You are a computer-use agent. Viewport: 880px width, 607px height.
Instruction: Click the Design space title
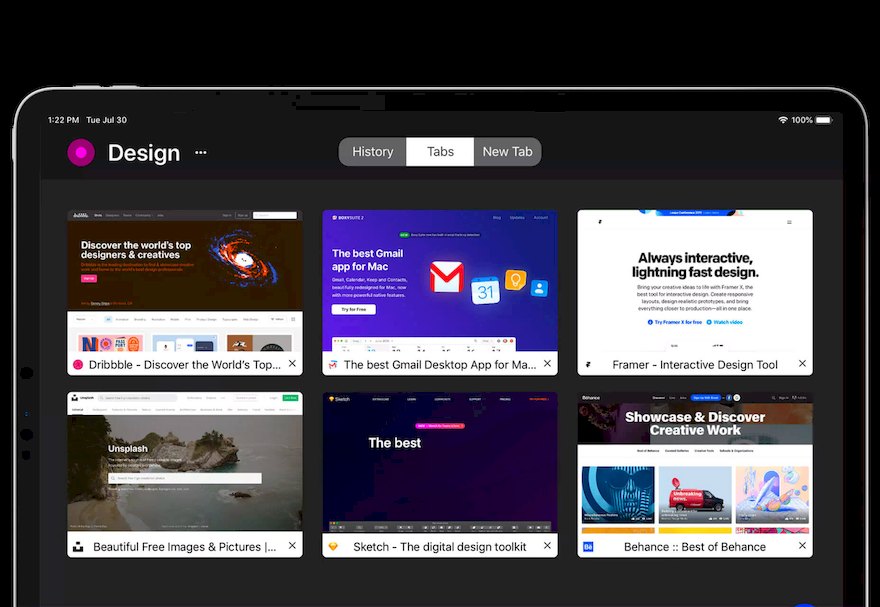(x=144, y=153)
